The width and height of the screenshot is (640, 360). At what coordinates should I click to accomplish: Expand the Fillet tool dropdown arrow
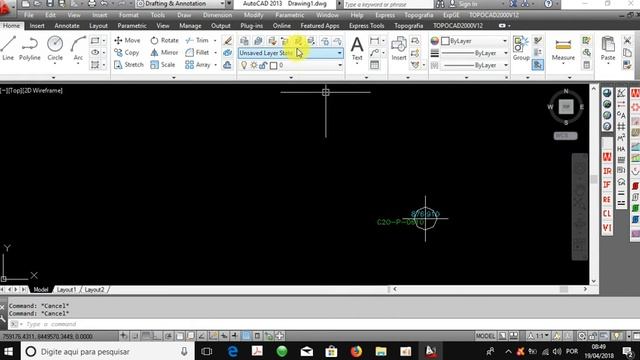click(216, 52)
